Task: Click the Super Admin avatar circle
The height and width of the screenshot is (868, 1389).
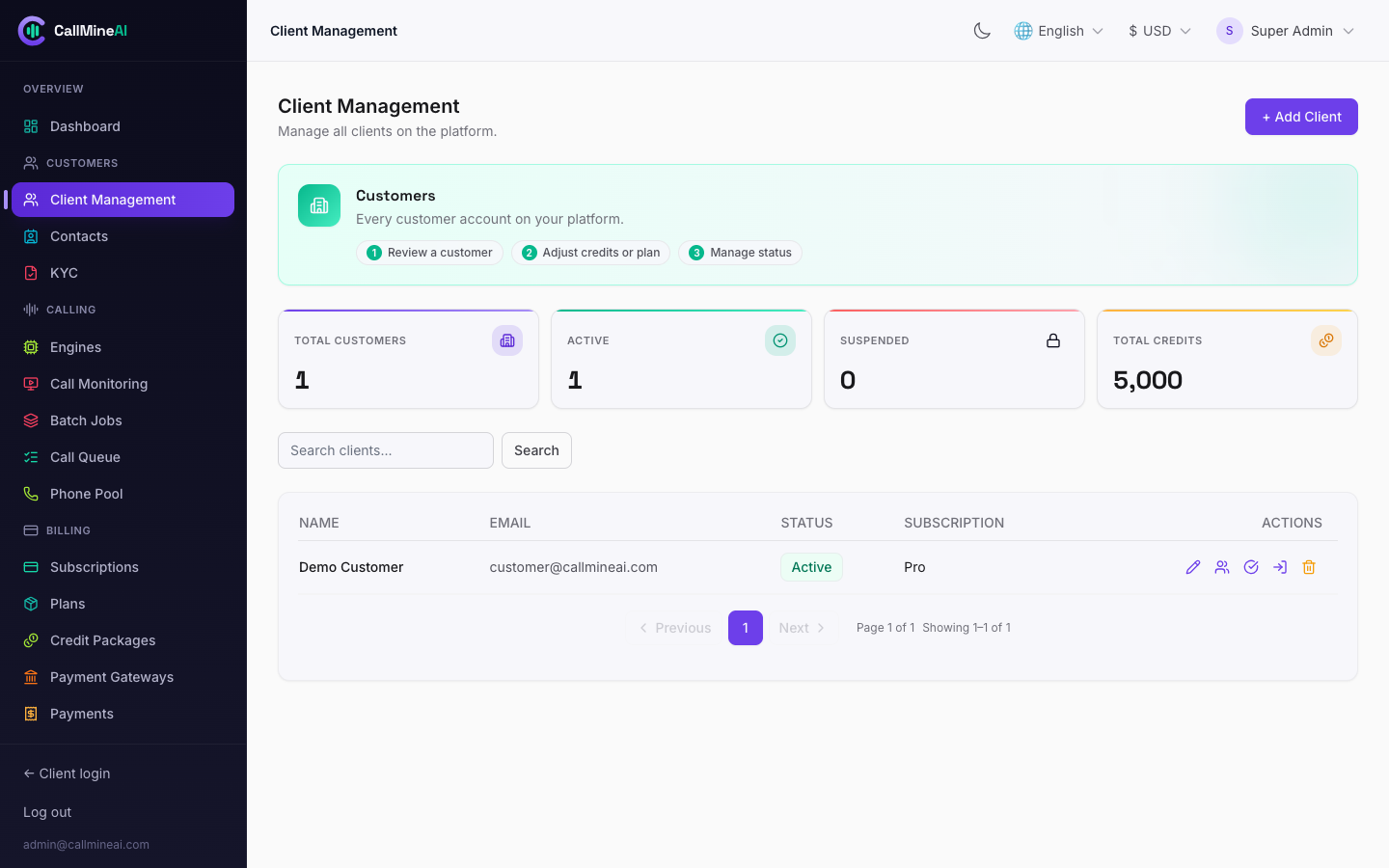Action: (x=1230, y=31)
